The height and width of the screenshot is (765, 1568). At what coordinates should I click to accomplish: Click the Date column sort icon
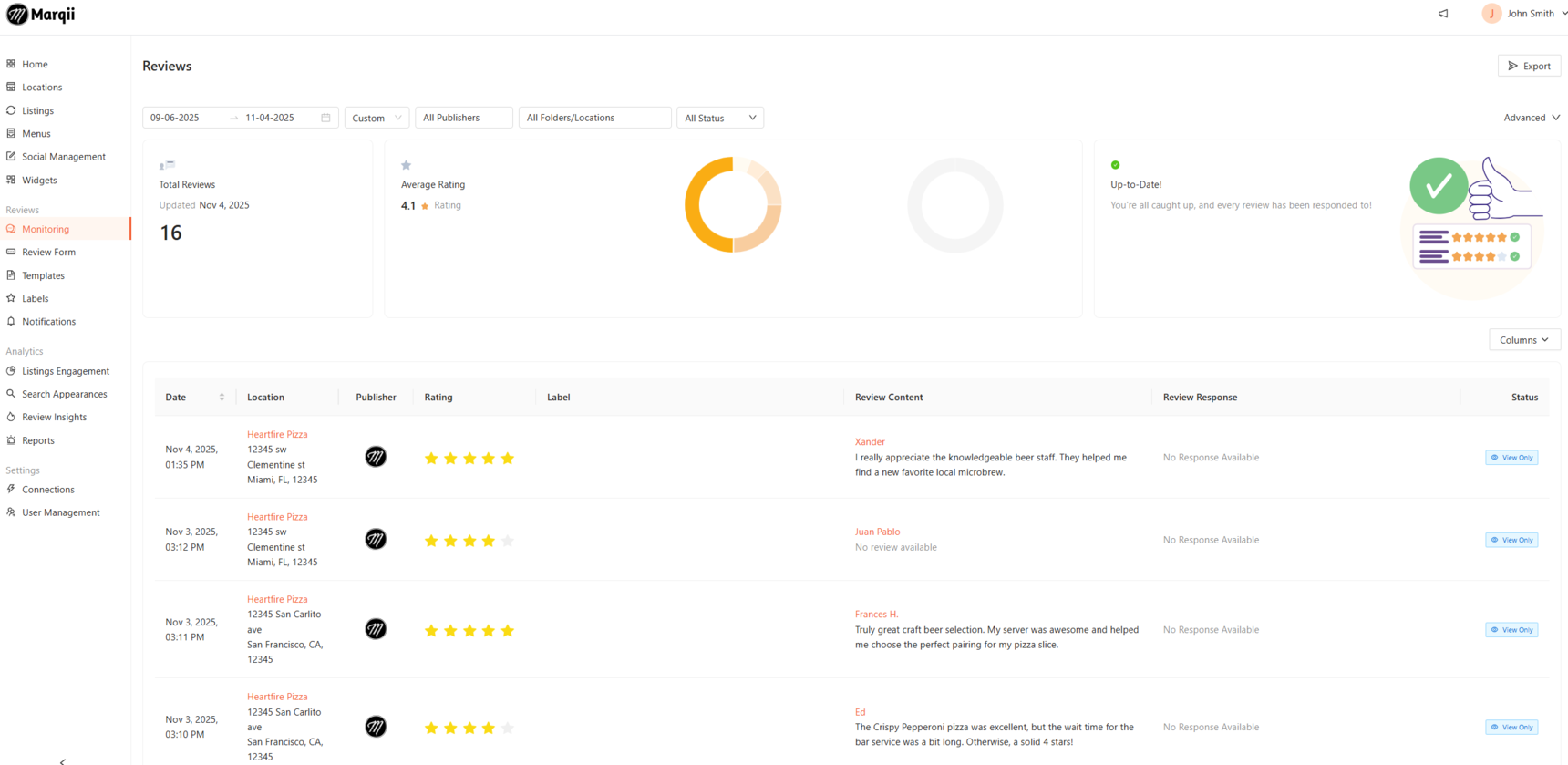tap(222, 398)
